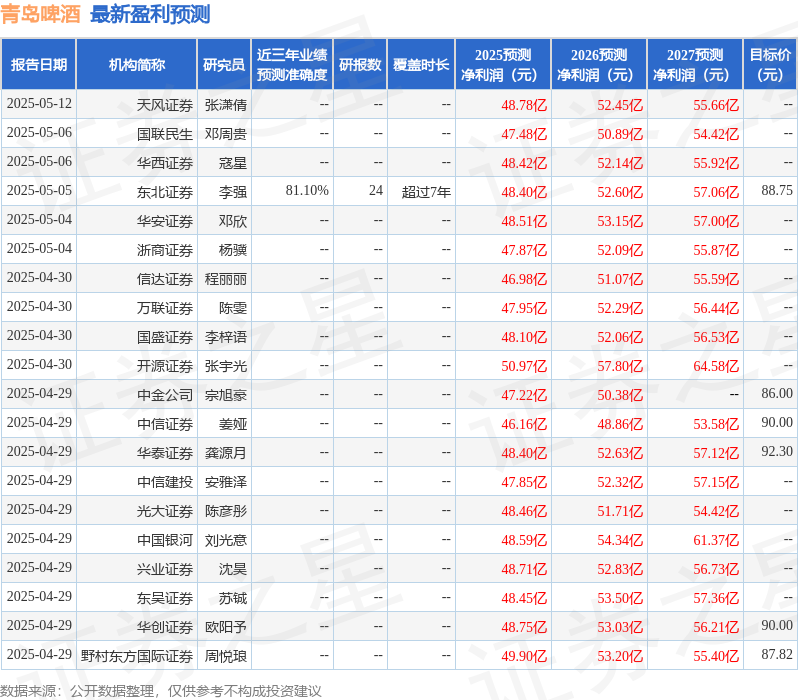Click analyst name 欧阳予
Screen dimensions: 798x700
225,628
